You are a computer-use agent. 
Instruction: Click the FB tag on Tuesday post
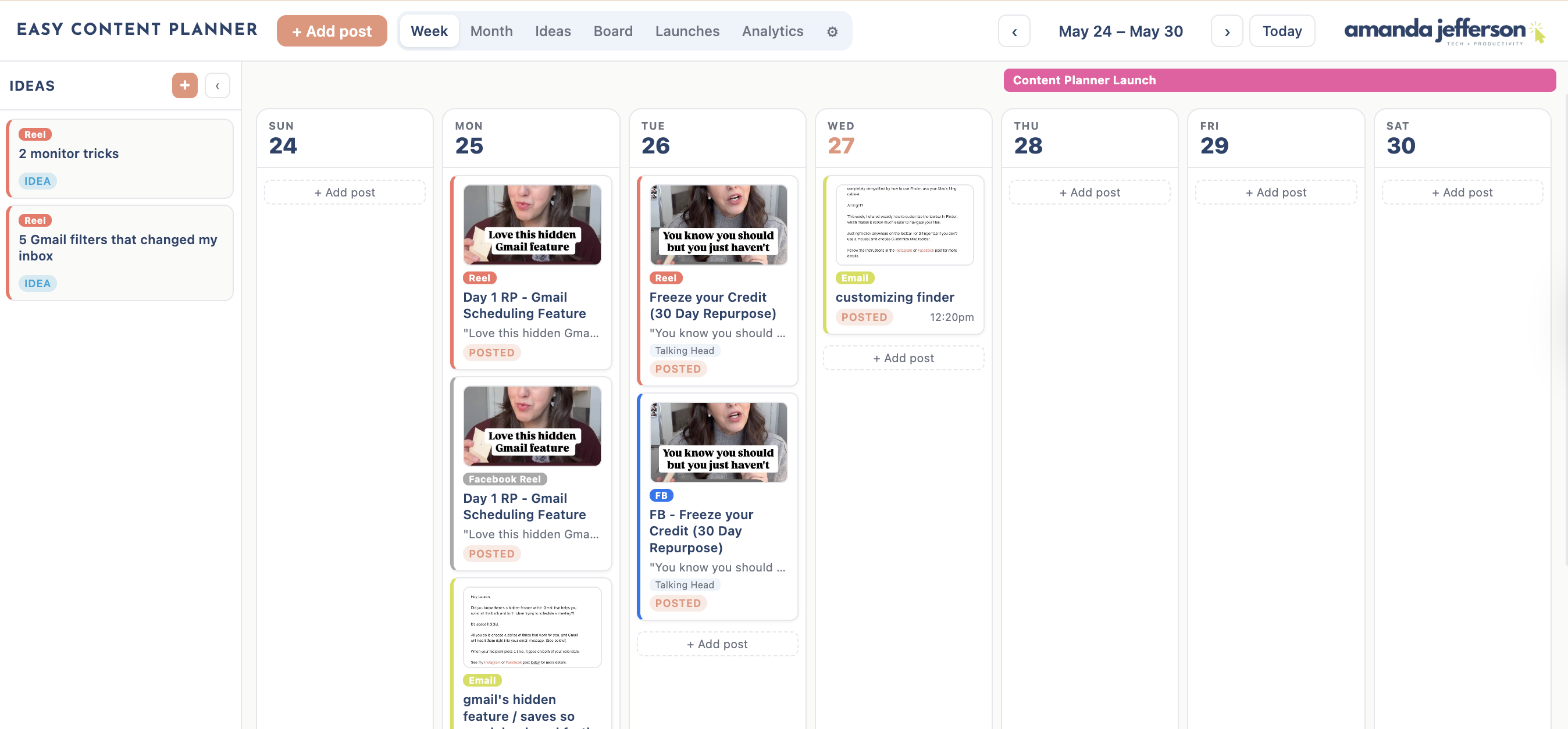point(661,495)
